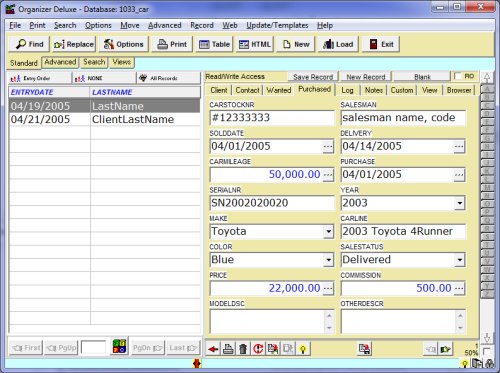Viewport: 500px width, 373px height.
Task: Click the OTHERDESCR scroll up arrow
Action: pyautogui.click(x=460, y=315)
